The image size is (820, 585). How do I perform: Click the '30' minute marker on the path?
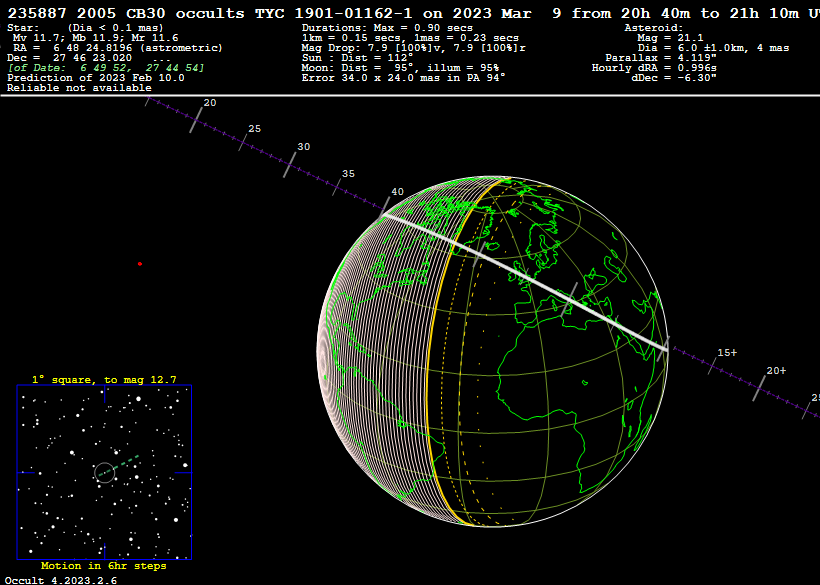(x=303, y=147)
